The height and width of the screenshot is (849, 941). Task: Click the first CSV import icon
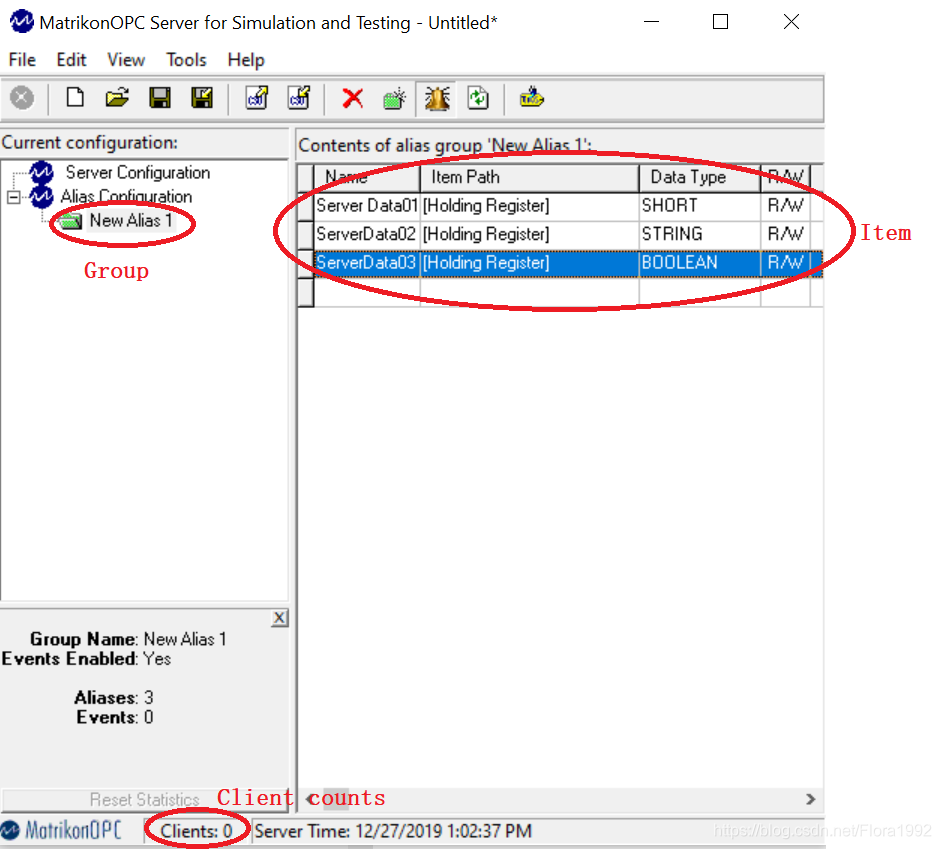pos(257,97)
